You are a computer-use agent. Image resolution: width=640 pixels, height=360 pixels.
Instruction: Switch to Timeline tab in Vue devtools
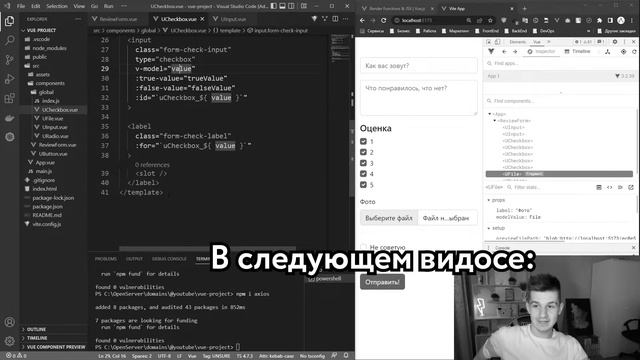pyautogui.click(x=577, y=51)
